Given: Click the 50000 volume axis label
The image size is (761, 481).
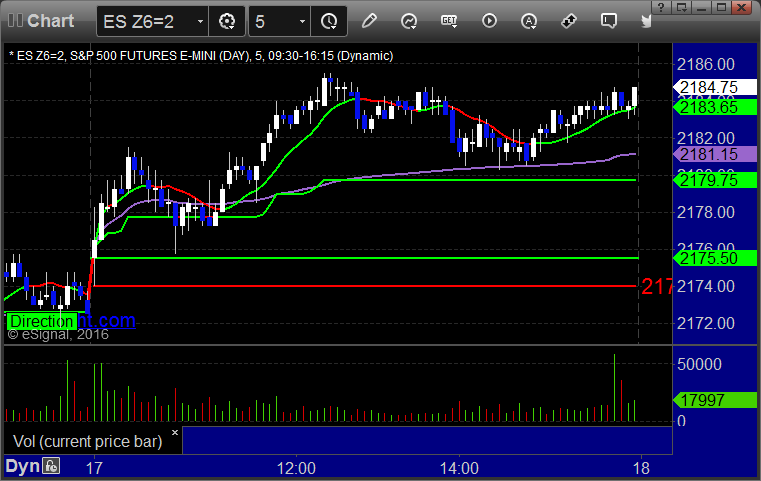Looking at the screenshot, I should 699,364.
